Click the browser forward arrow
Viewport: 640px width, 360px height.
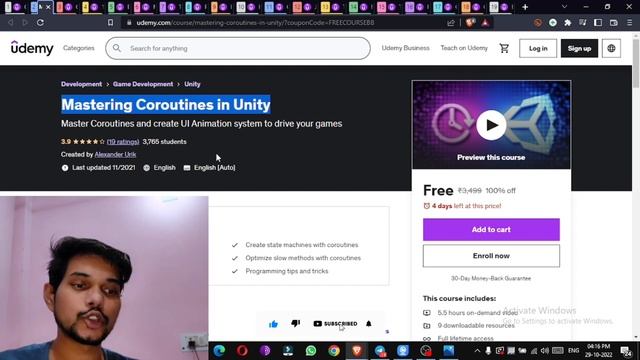click(25, 22)
